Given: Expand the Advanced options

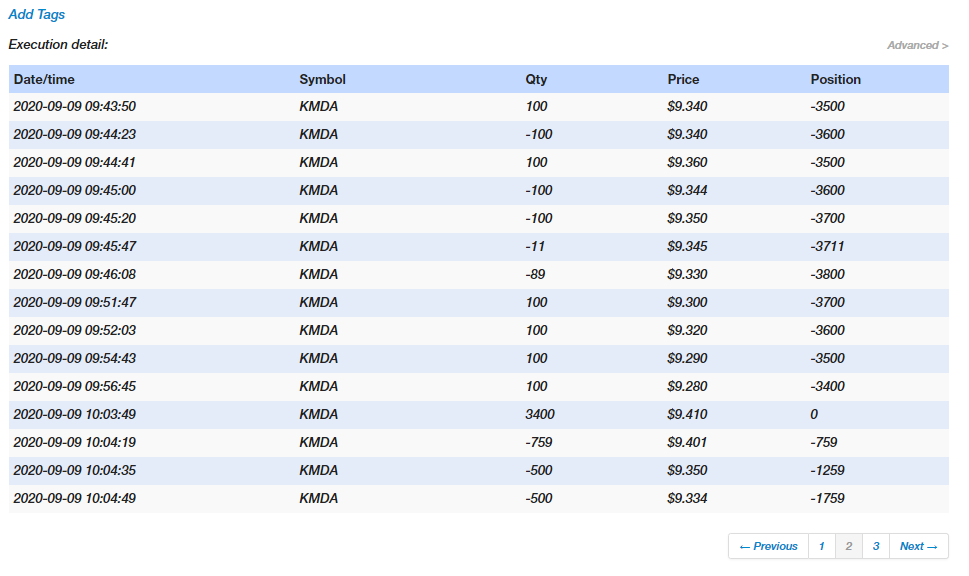Looking at the screenshot, I should [x=917, y=45].
